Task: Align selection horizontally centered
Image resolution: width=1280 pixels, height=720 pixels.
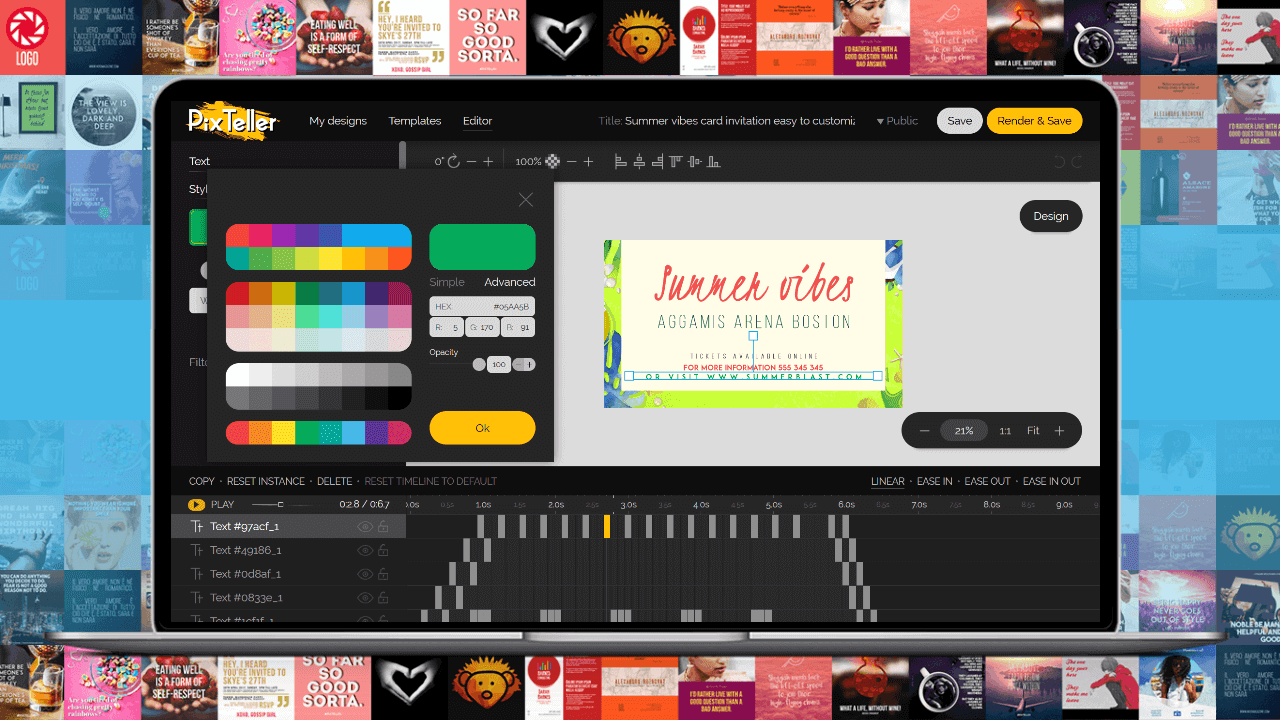Action: pyautogui.click(x=639, y=161)
